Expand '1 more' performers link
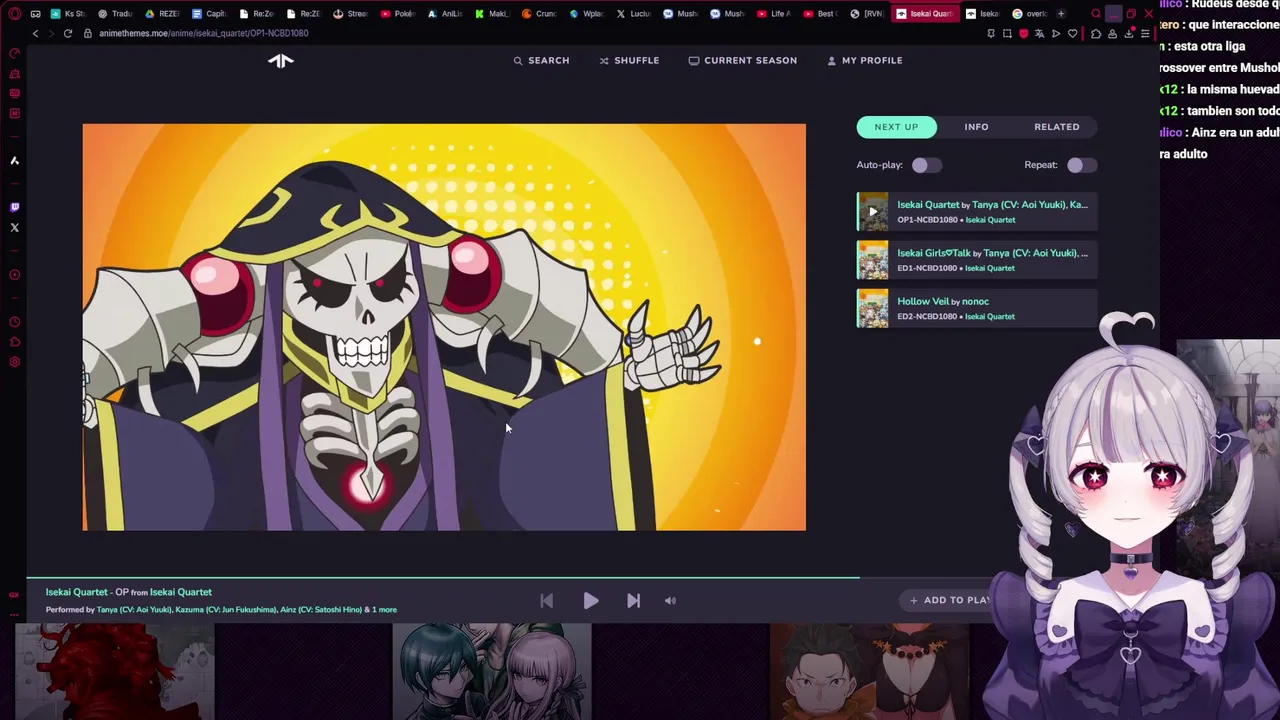 click(x=384, y=610)
